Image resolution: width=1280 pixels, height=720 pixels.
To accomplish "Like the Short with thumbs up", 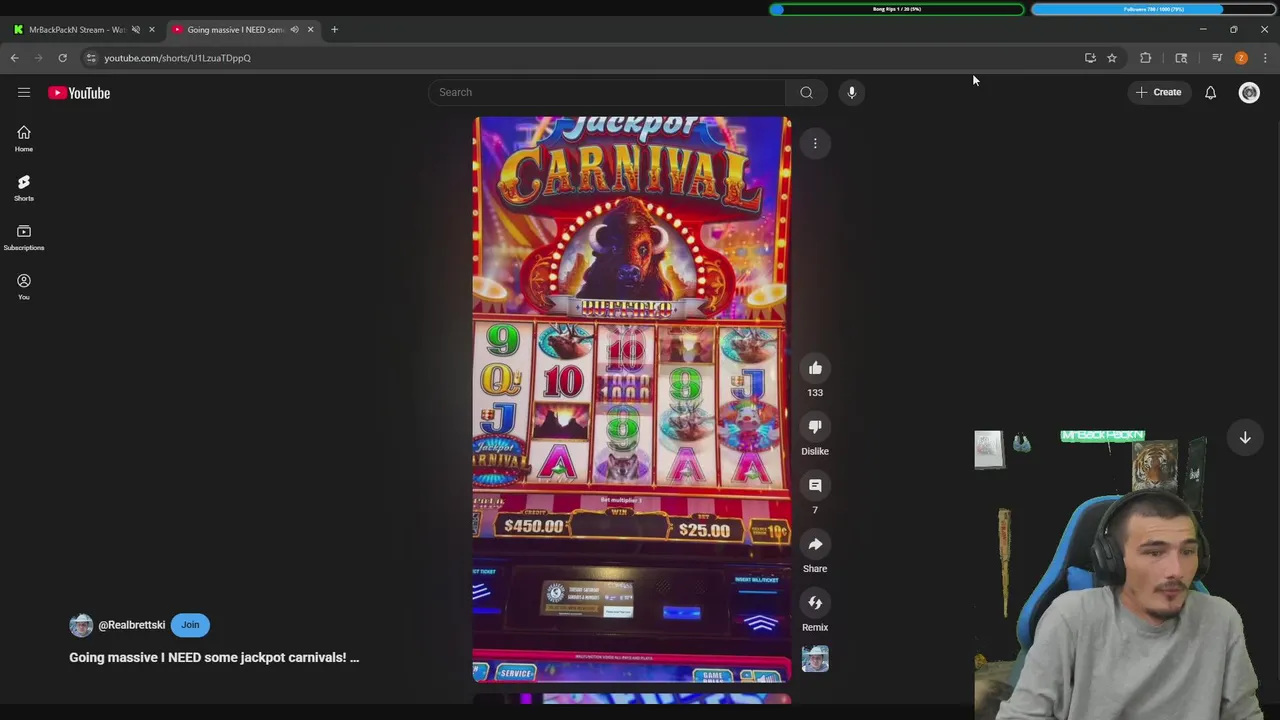I will pos(815,368).
